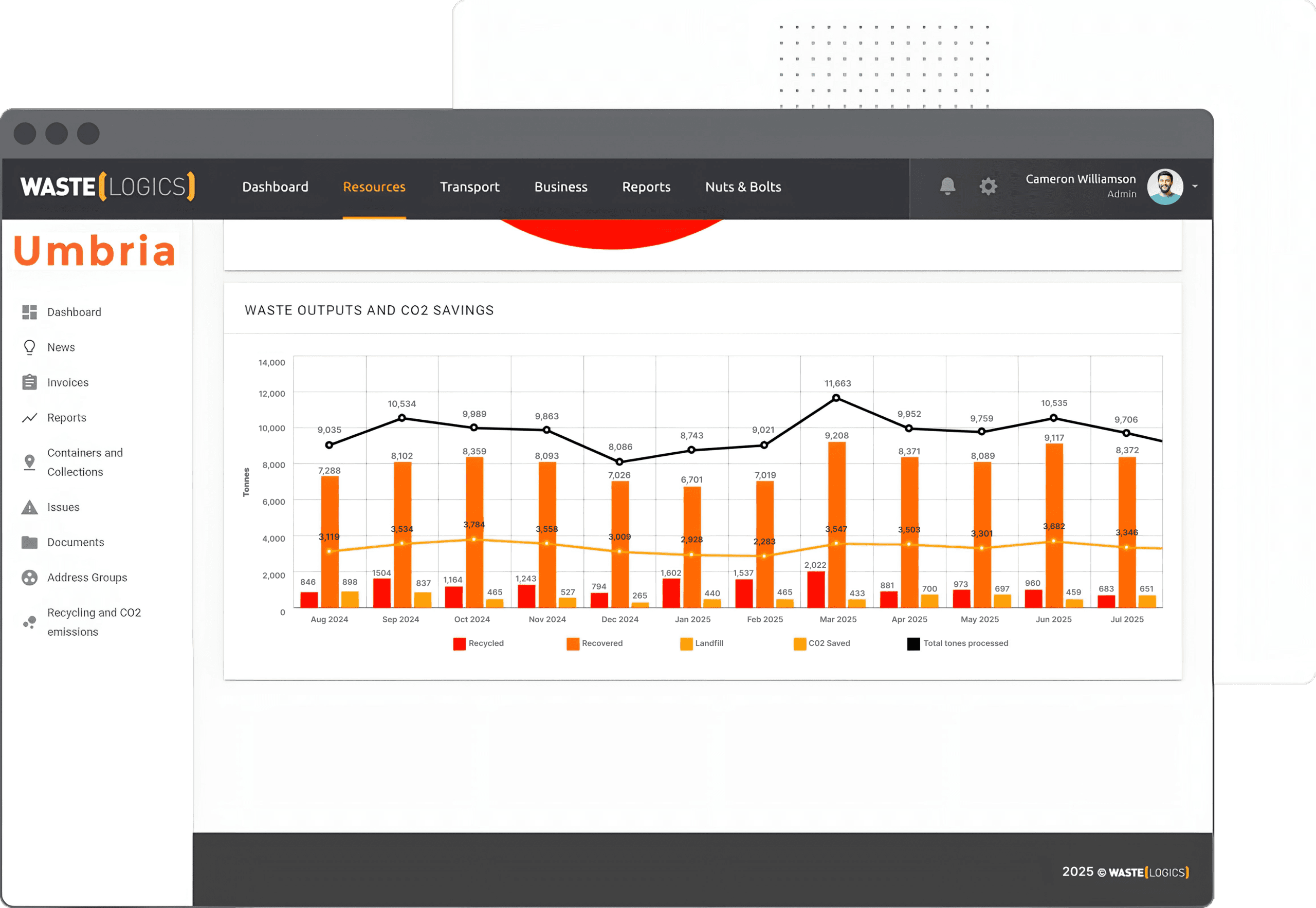Click the Invoices clipboard icon
1316x908 pixels.
point(30,382)
